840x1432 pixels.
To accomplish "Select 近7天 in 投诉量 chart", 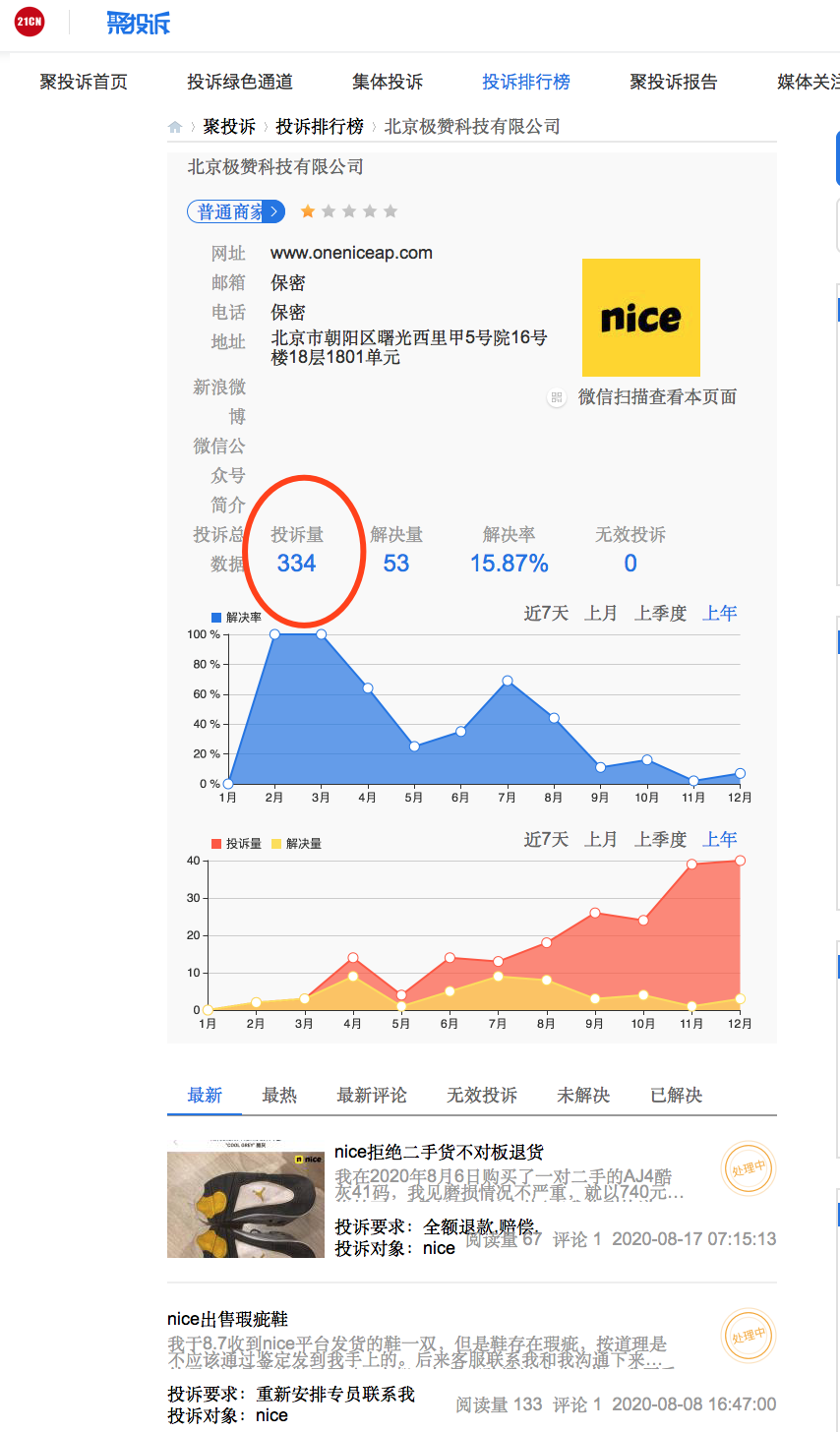I will (547, 840).
